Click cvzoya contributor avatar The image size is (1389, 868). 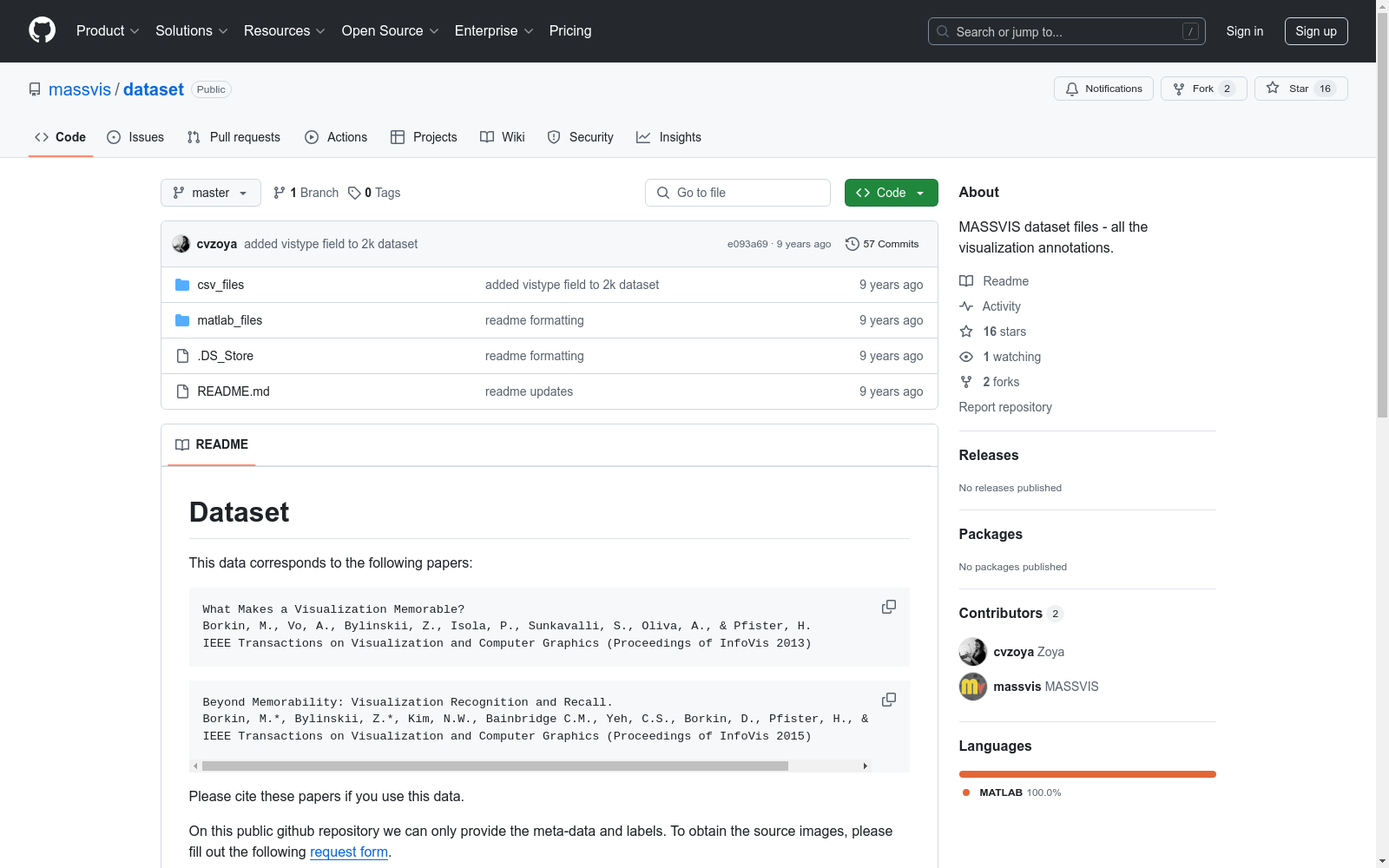point(973,652)
